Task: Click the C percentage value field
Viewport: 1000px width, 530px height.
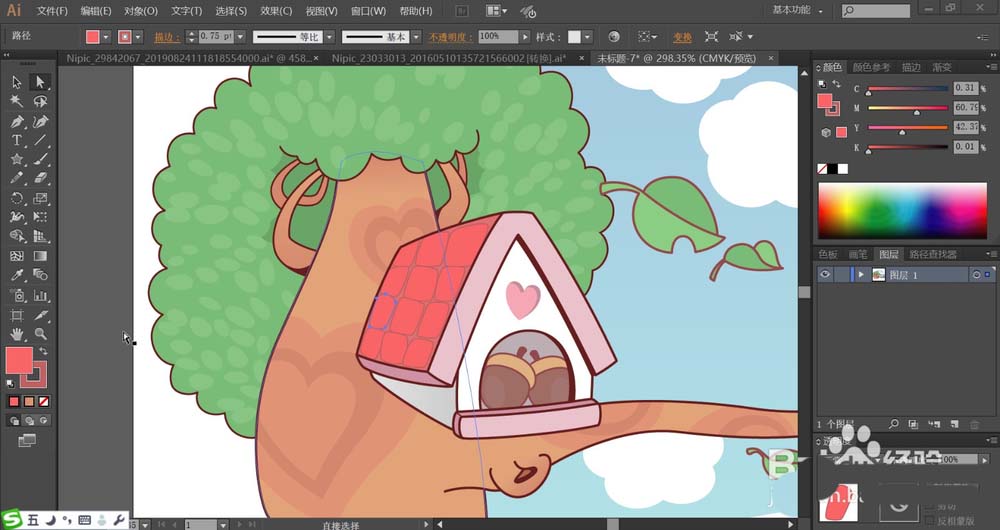Action: click(964, 88)
